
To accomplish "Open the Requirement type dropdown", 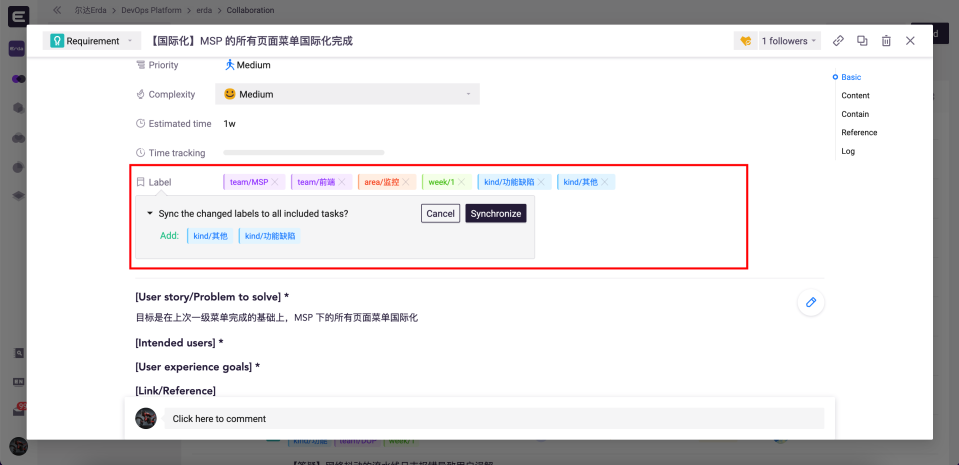I will [x=92, y=41].
